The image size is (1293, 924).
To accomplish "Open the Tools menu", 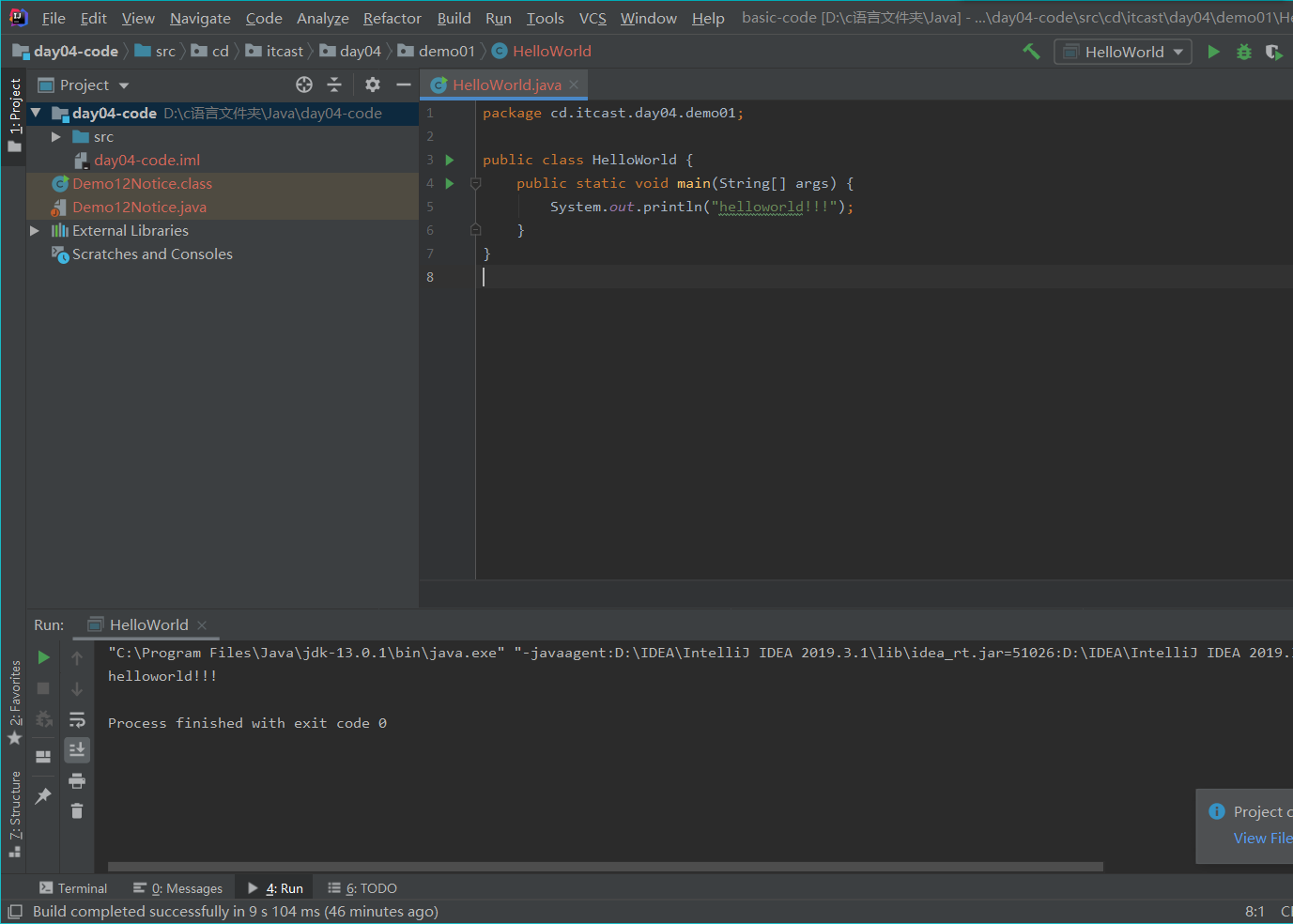I will 545,18.
